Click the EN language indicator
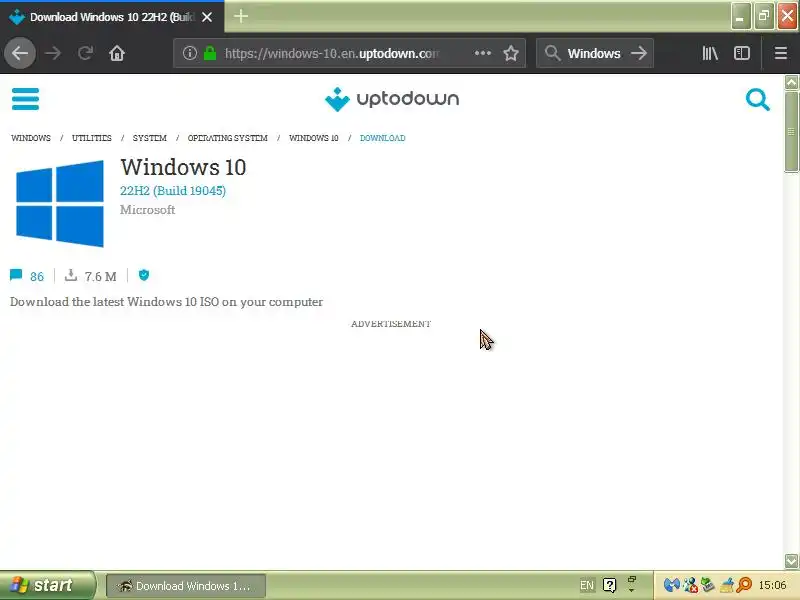The height and width of the screenshot is (600, 800). (587, 585)
